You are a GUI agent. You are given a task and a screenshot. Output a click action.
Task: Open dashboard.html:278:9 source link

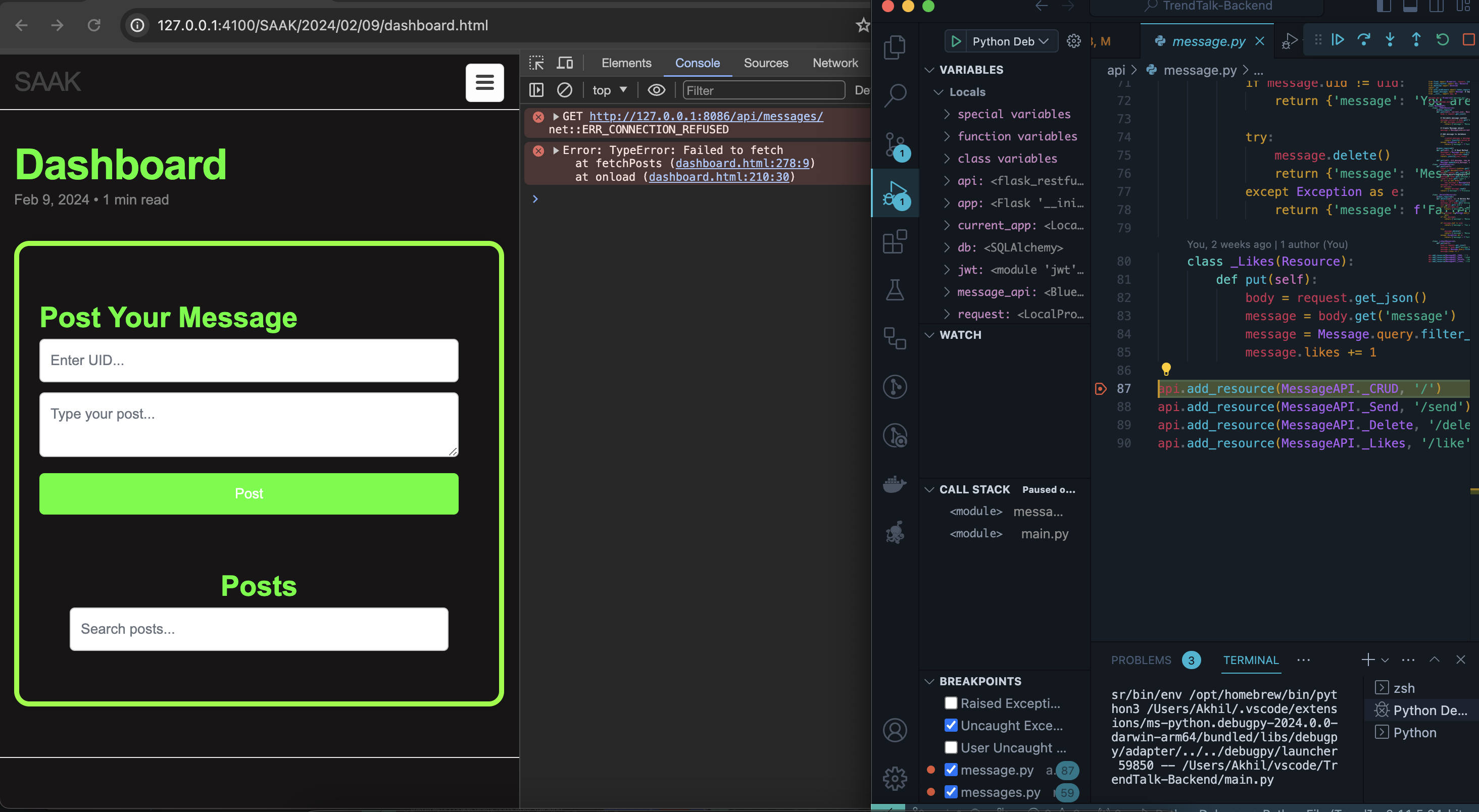[742, 164]
